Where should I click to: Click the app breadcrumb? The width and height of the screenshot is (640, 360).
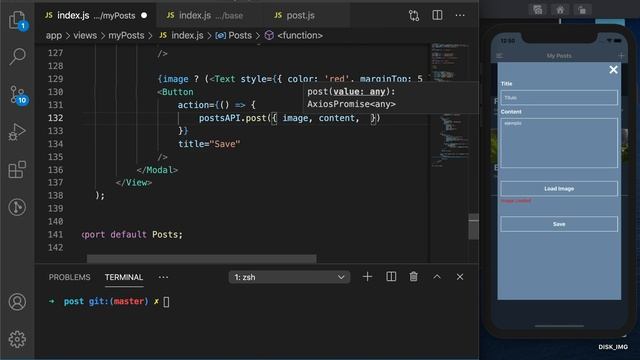coord(53,36)
